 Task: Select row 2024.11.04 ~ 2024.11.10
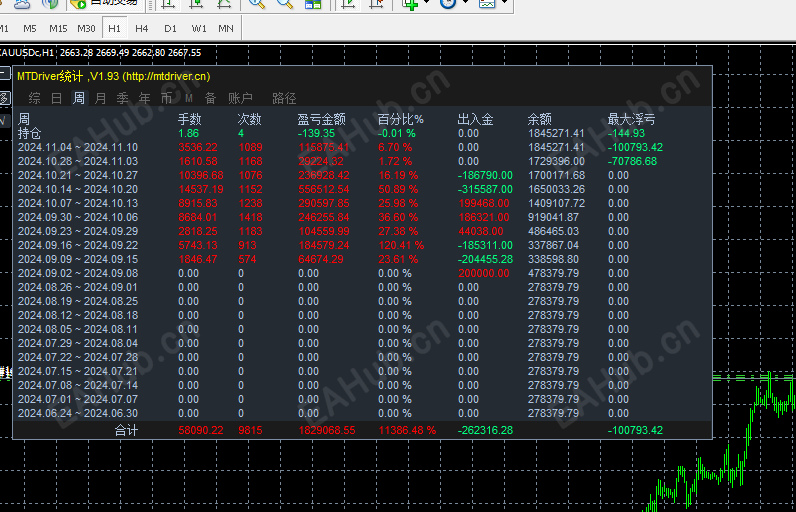(362, 147)
